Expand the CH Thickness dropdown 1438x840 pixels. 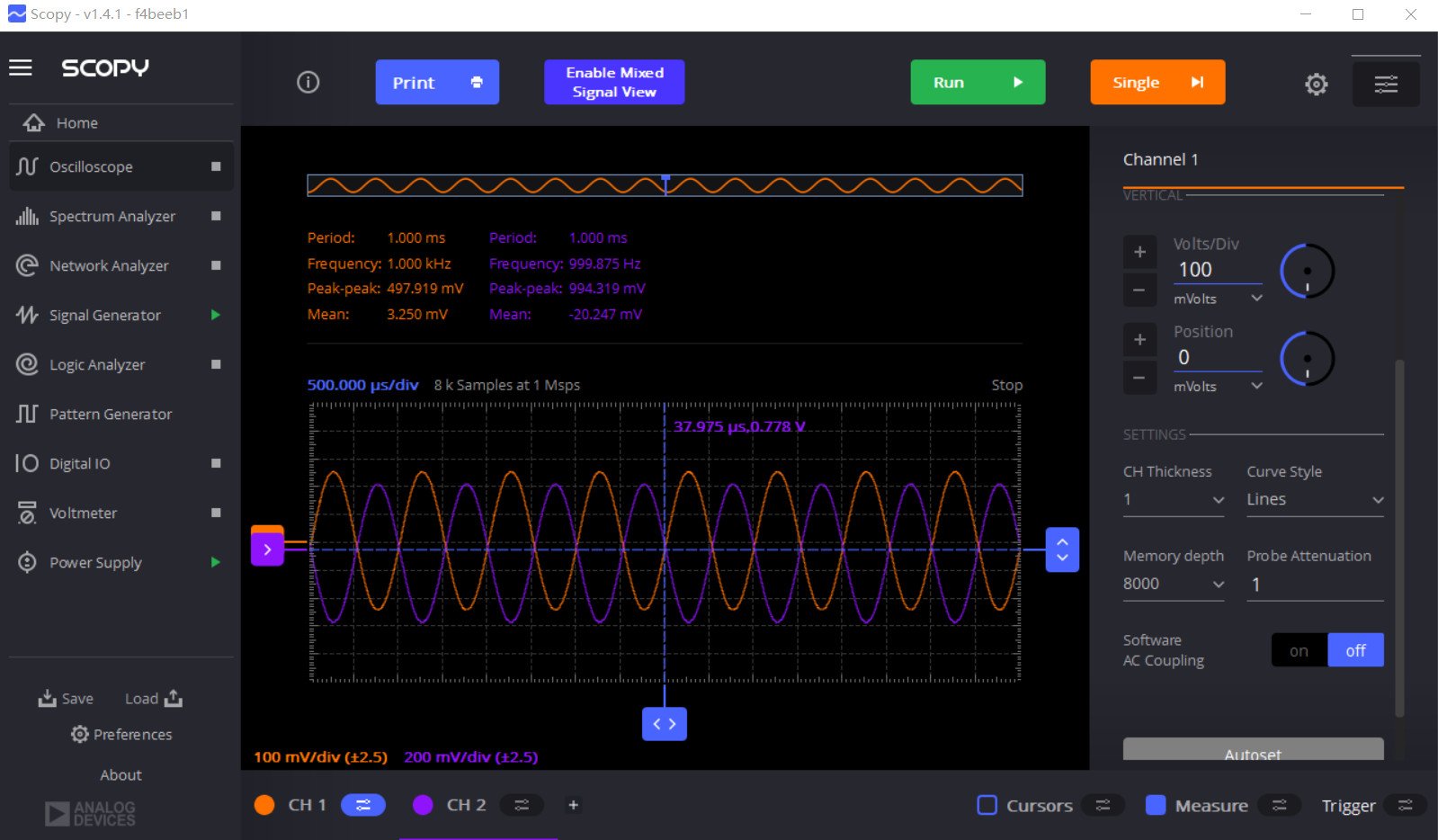[x=1173, y=500]
